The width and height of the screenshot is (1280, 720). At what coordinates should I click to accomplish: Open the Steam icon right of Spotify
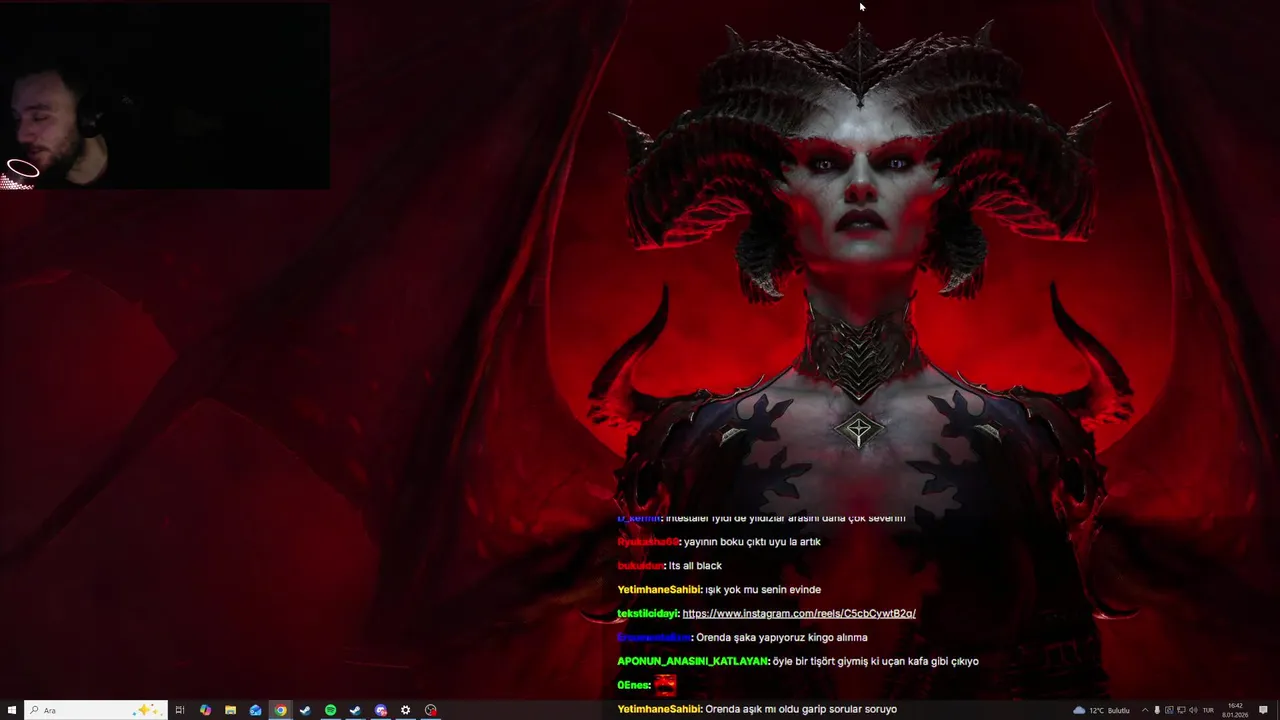pyautogui.click(x=355, y=710)
